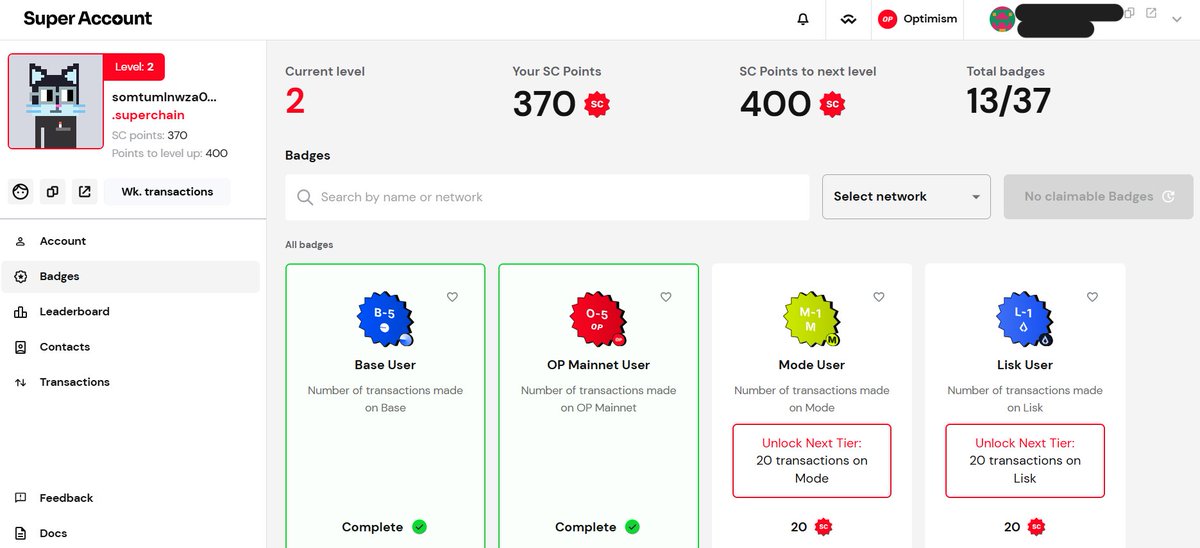Open Docs in the sidebar
Image resolution: width=1200 pixels, height=548 pixels.
tap(130, 533)
